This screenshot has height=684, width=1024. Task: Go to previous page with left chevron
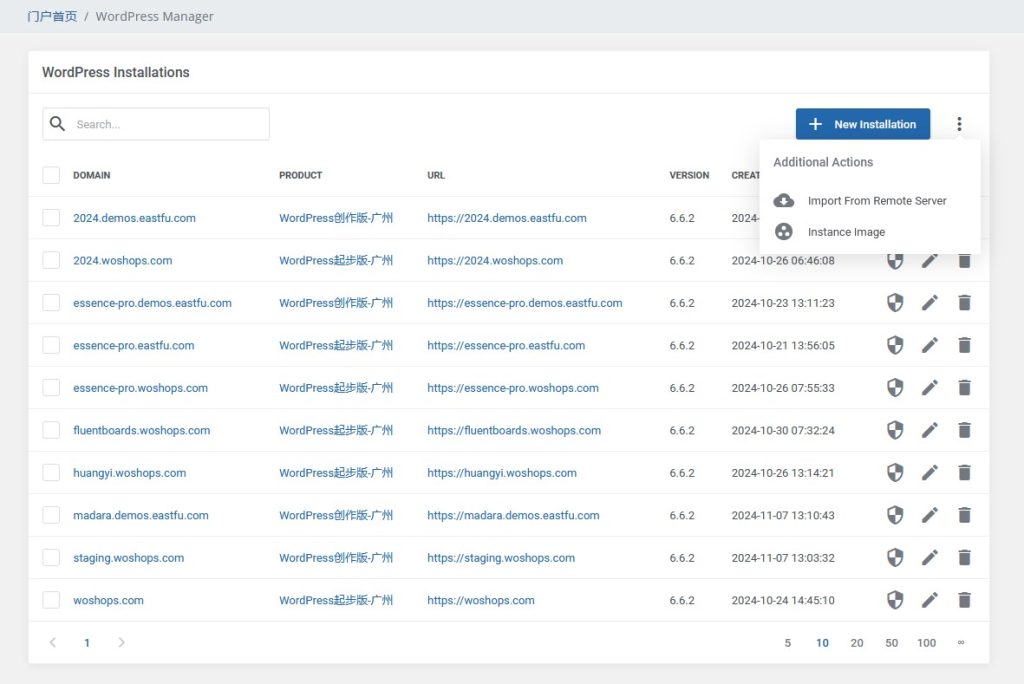(53, 642)
